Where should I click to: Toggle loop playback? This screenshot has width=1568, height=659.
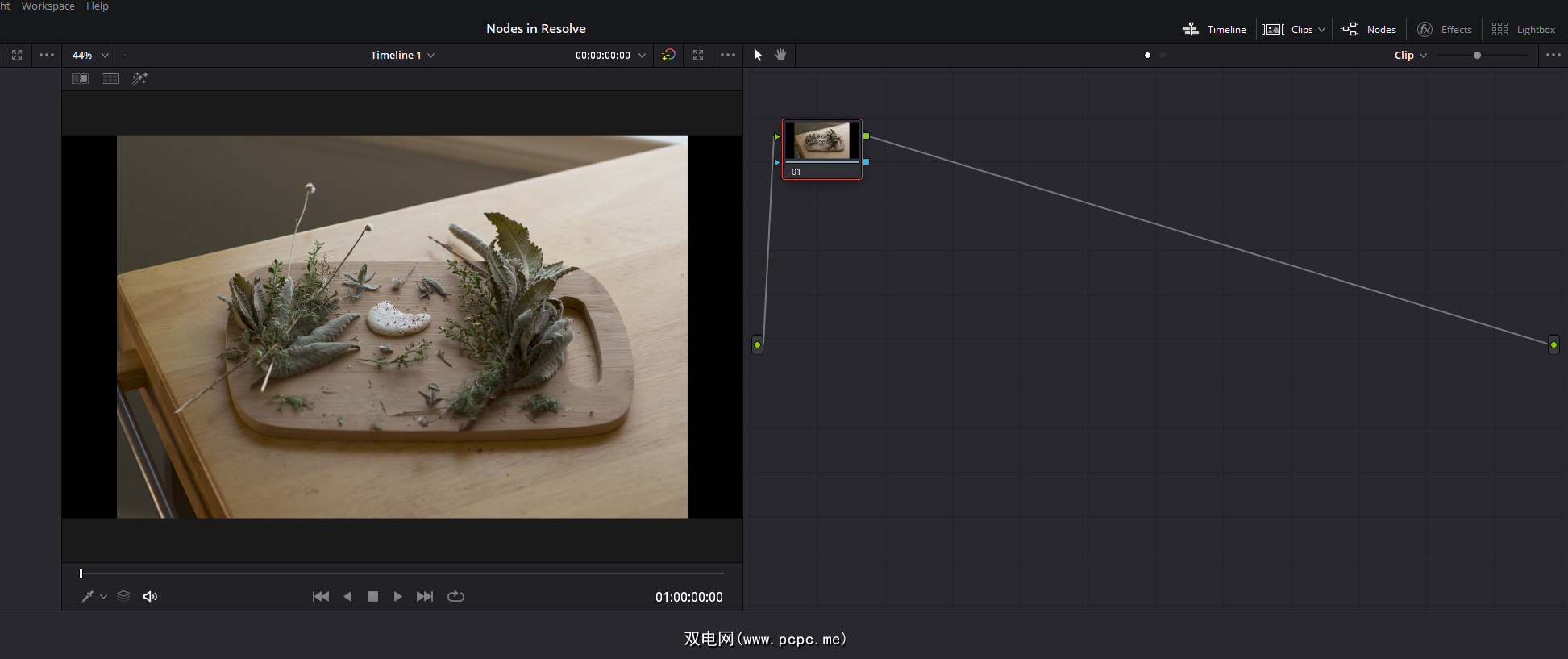455,596
